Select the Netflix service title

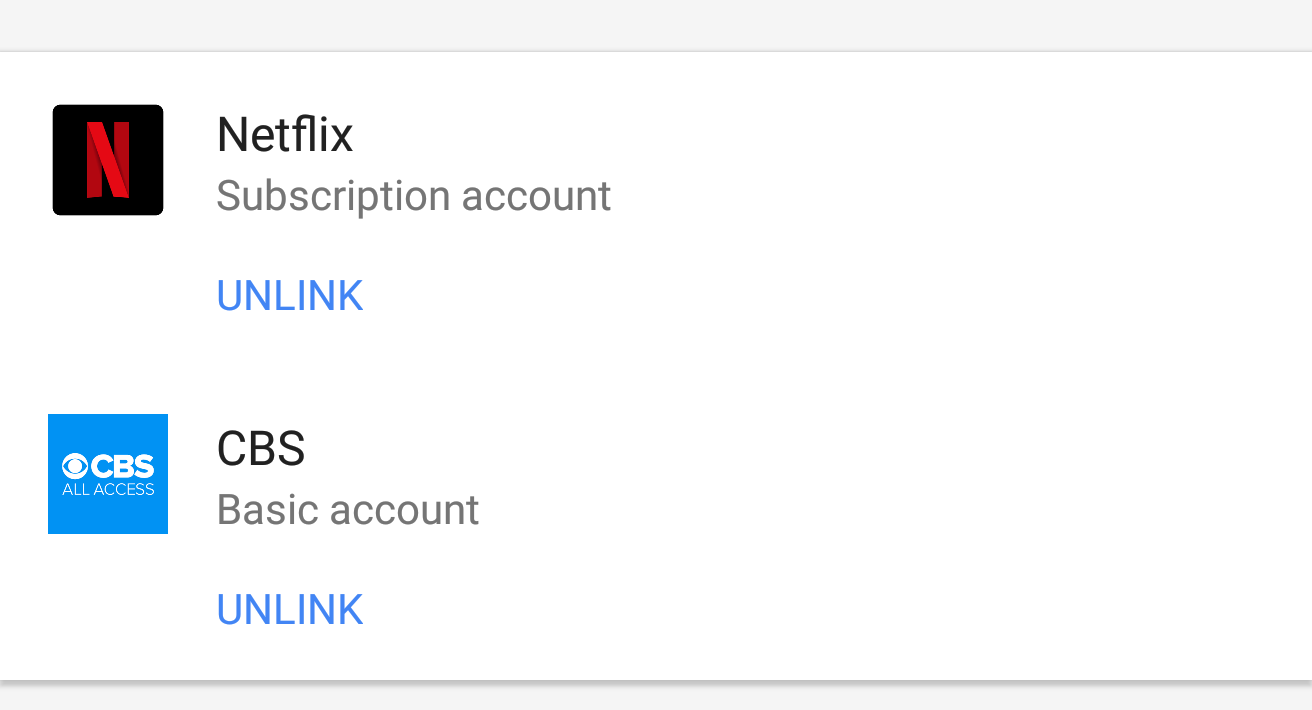click(x=285, y=134)
